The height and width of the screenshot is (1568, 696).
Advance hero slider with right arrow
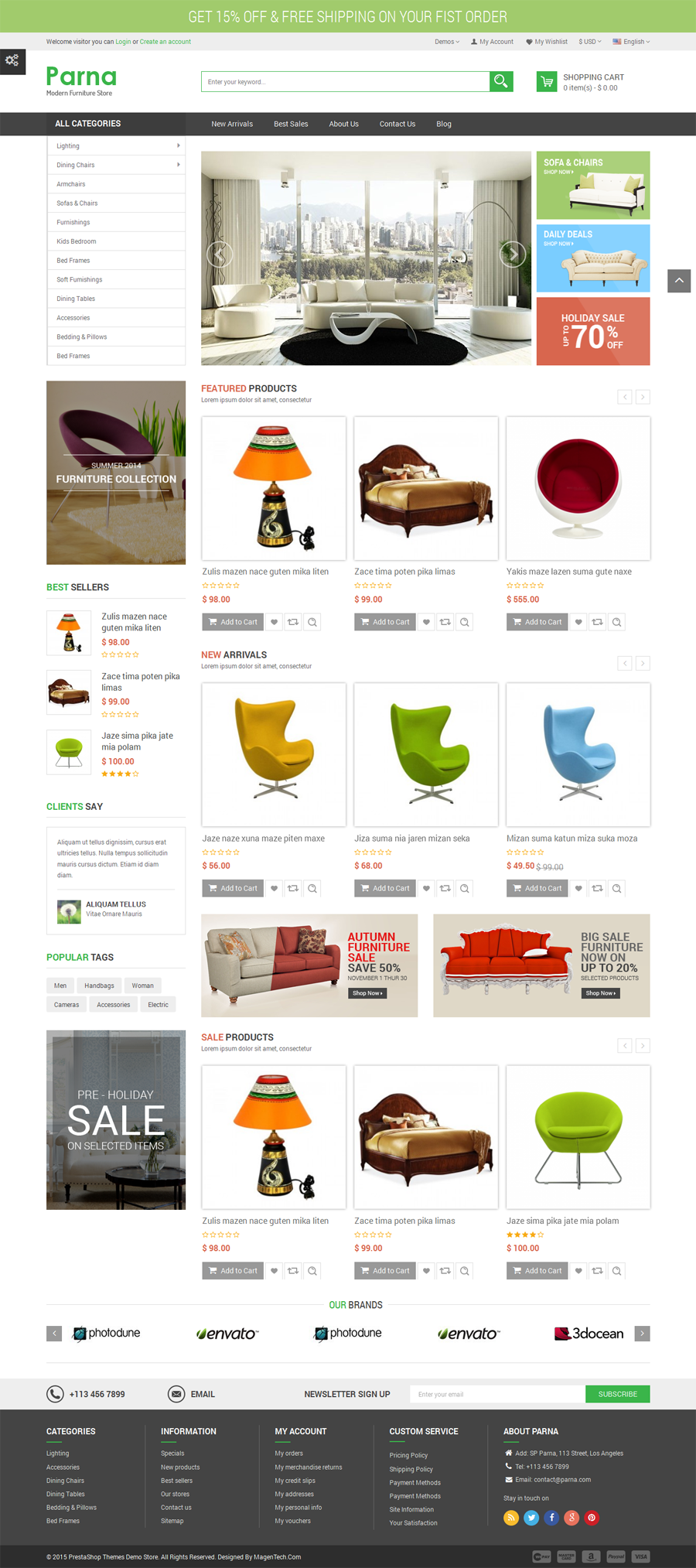pyautogui.click(x=513, y=254)
